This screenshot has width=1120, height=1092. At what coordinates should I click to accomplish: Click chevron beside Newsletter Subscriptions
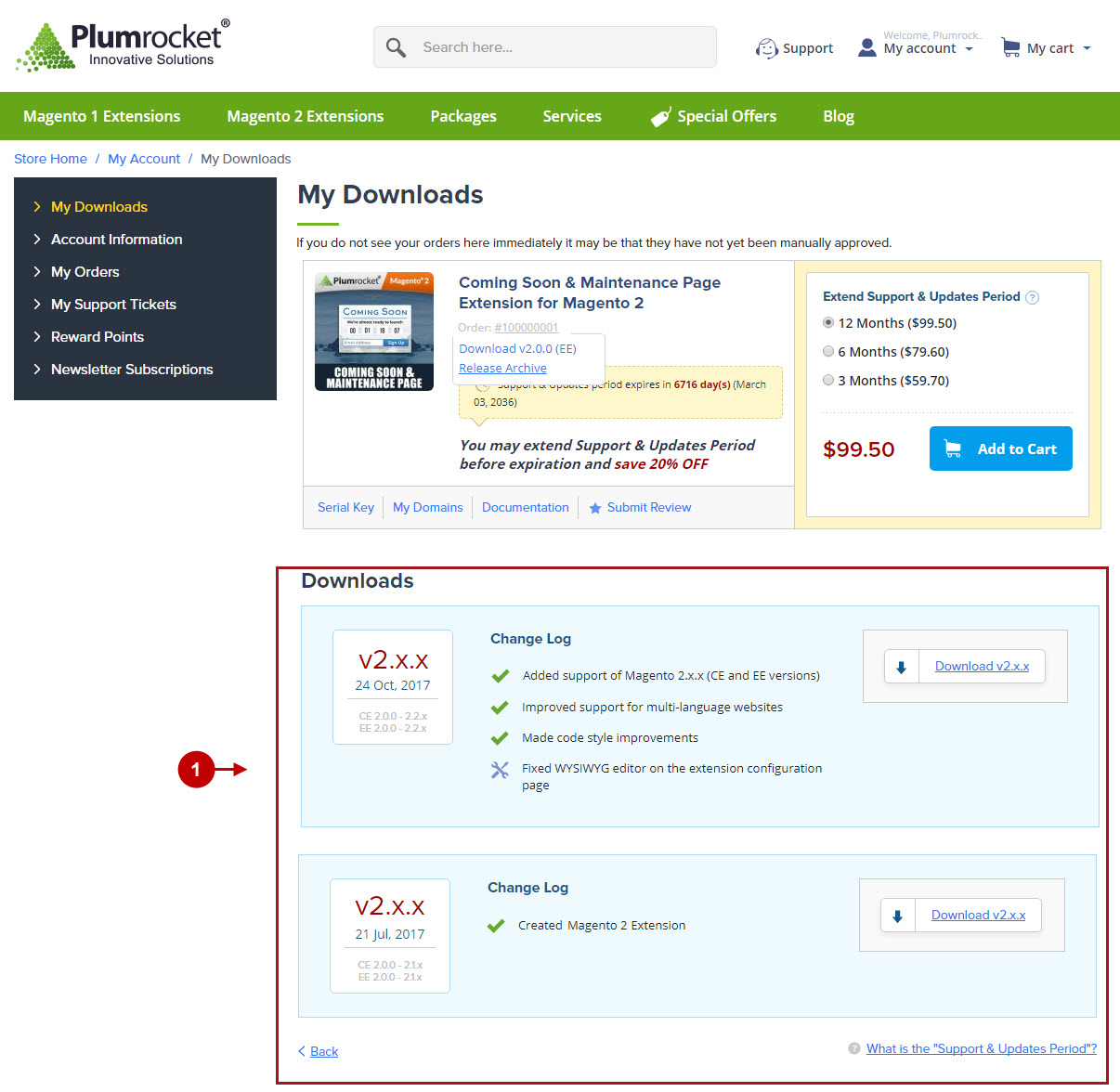37,370
